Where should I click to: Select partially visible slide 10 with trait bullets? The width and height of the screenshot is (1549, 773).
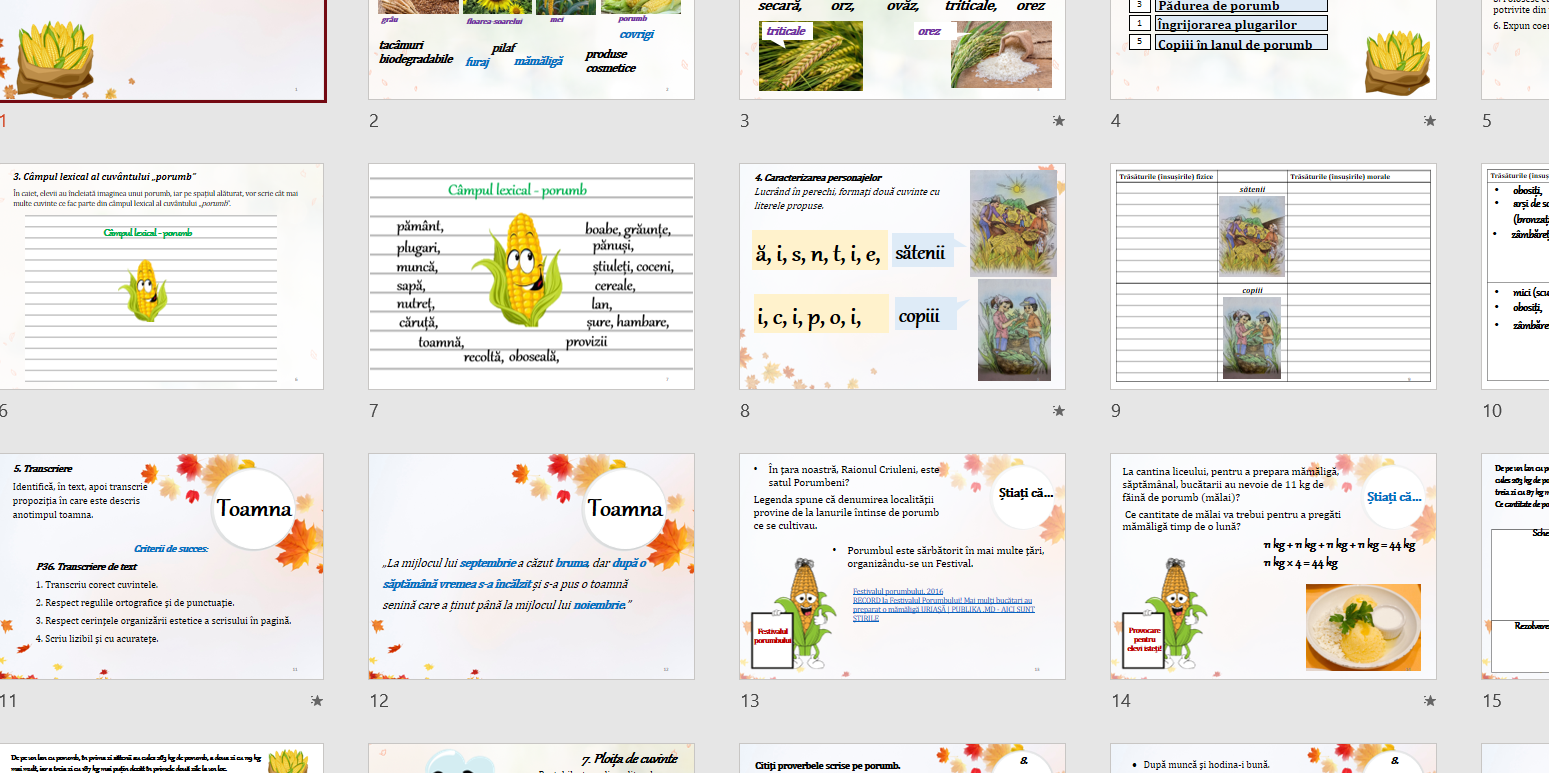1516,276
